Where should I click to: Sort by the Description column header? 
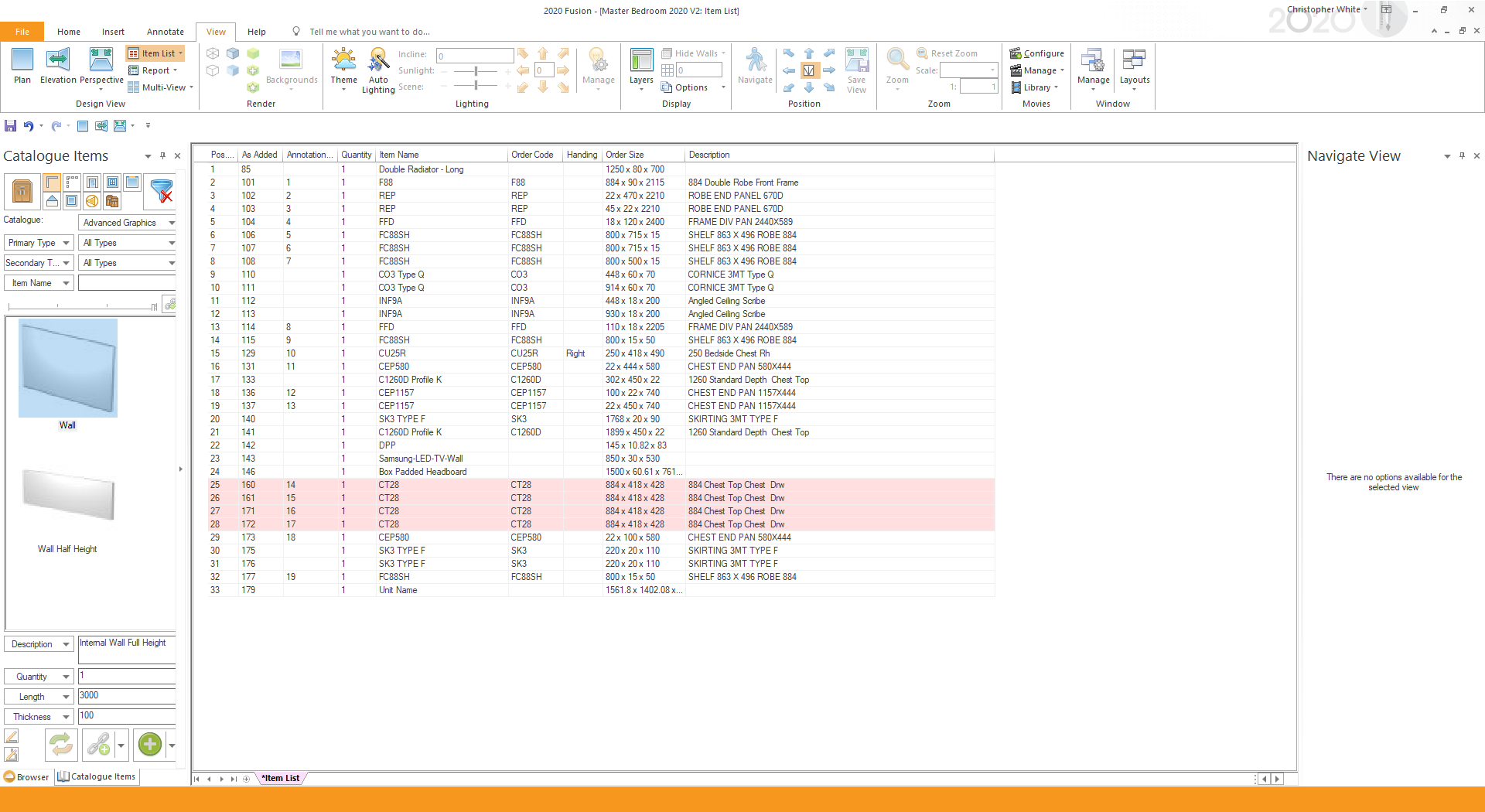coord(839,155)
